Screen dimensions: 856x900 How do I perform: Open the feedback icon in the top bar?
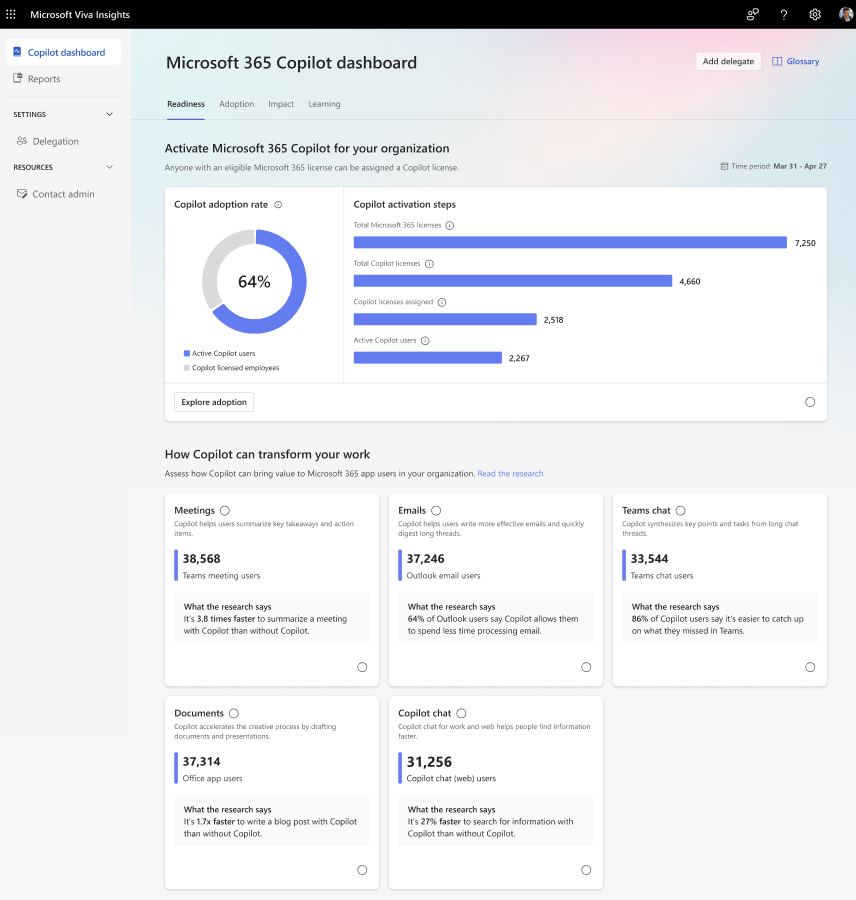753,14
